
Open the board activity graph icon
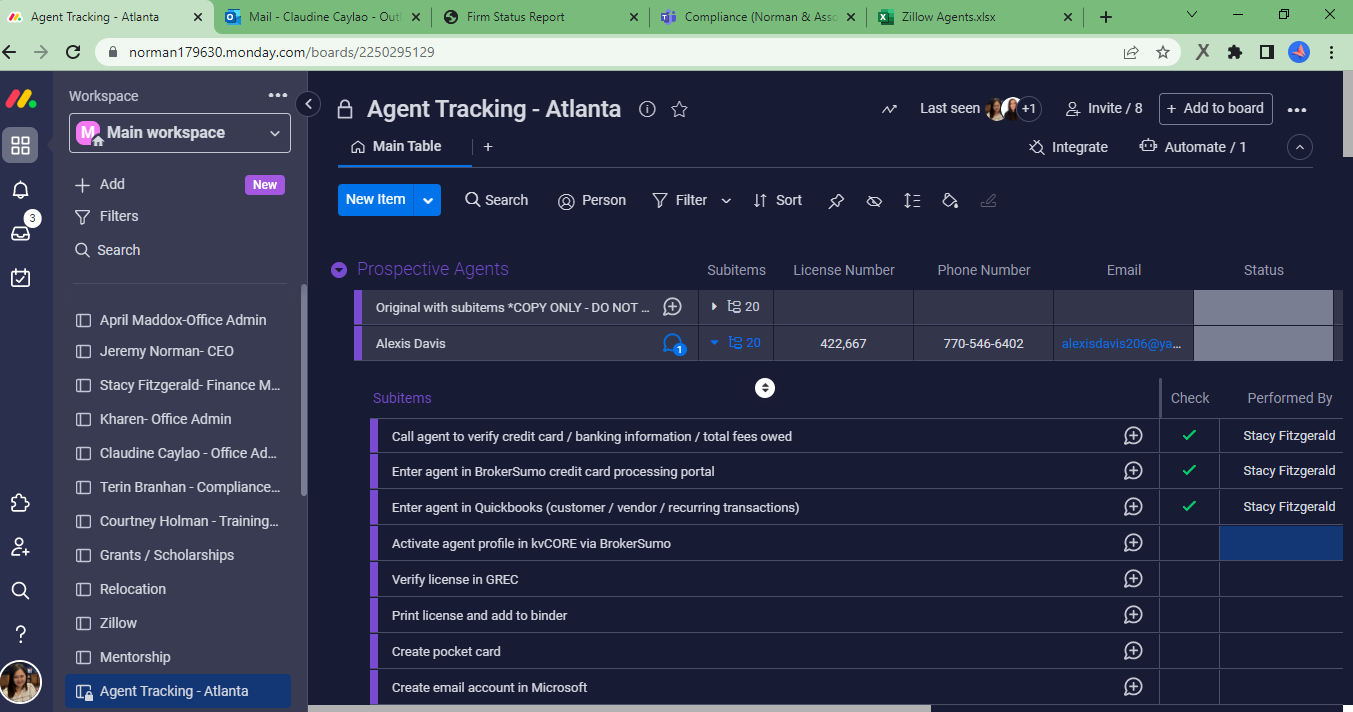[x=889, y=109]
